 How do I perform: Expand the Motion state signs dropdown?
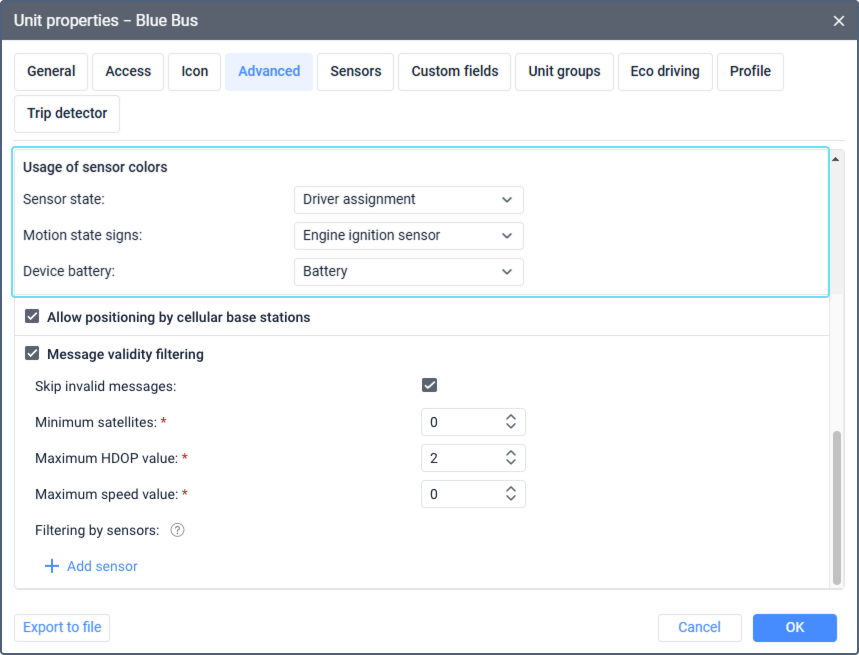[x=408, y=236]
